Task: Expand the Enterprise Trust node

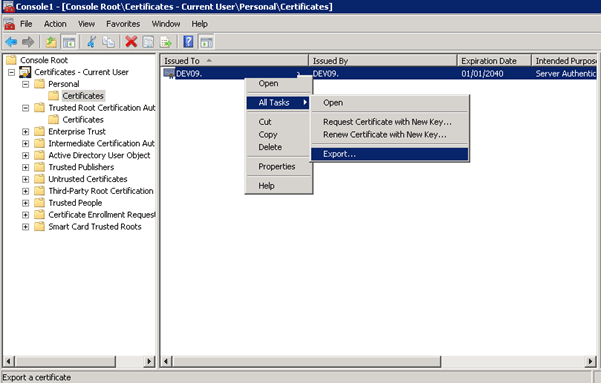Action: point(25,132)
